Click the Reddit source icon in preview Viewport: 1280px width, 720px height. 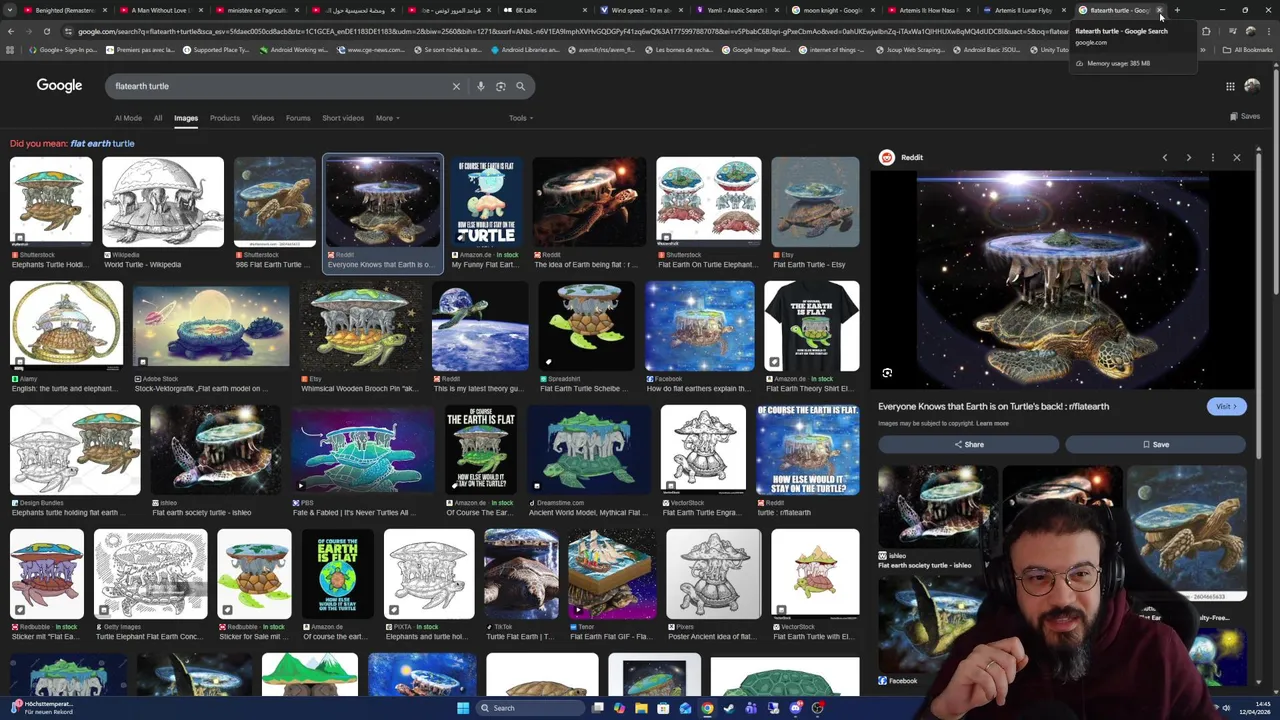click(886, 157)
